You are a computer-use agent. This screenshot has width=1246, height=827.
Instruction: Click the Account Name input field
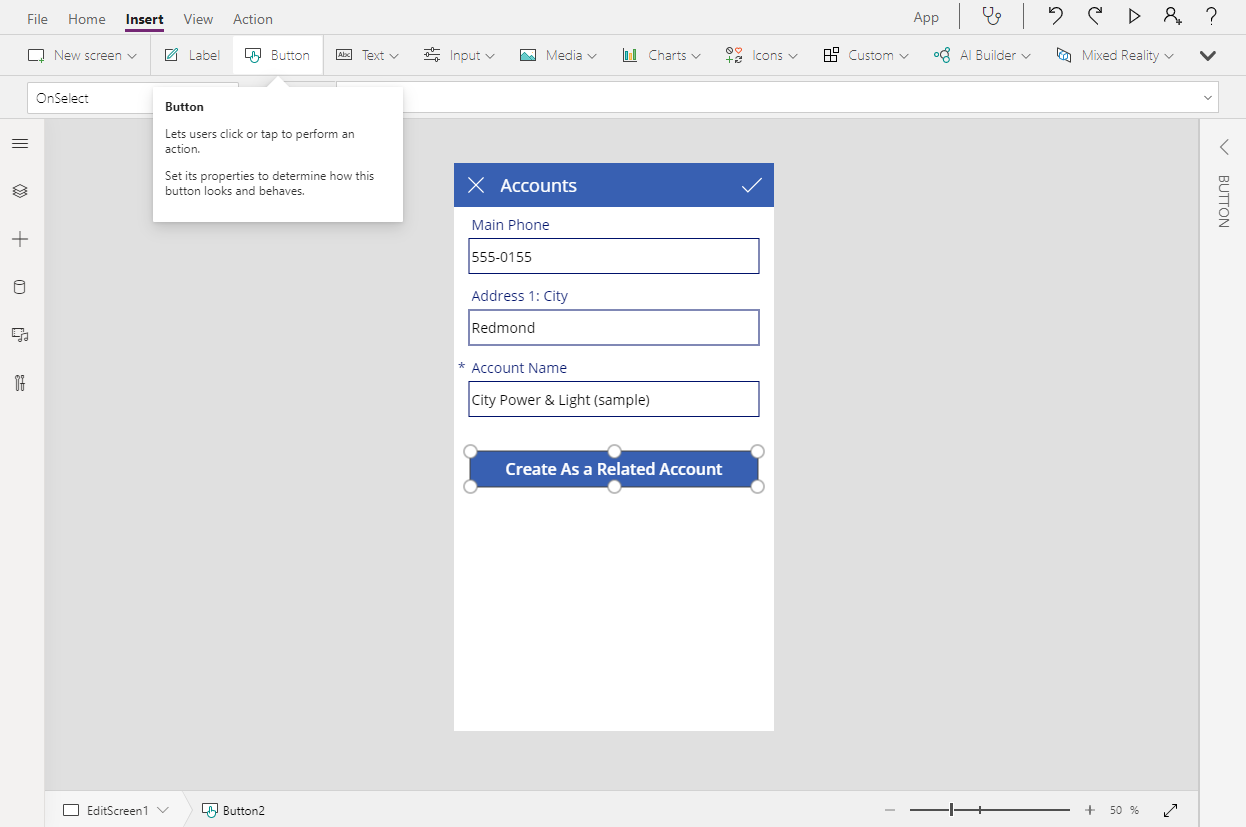point(614,399)
